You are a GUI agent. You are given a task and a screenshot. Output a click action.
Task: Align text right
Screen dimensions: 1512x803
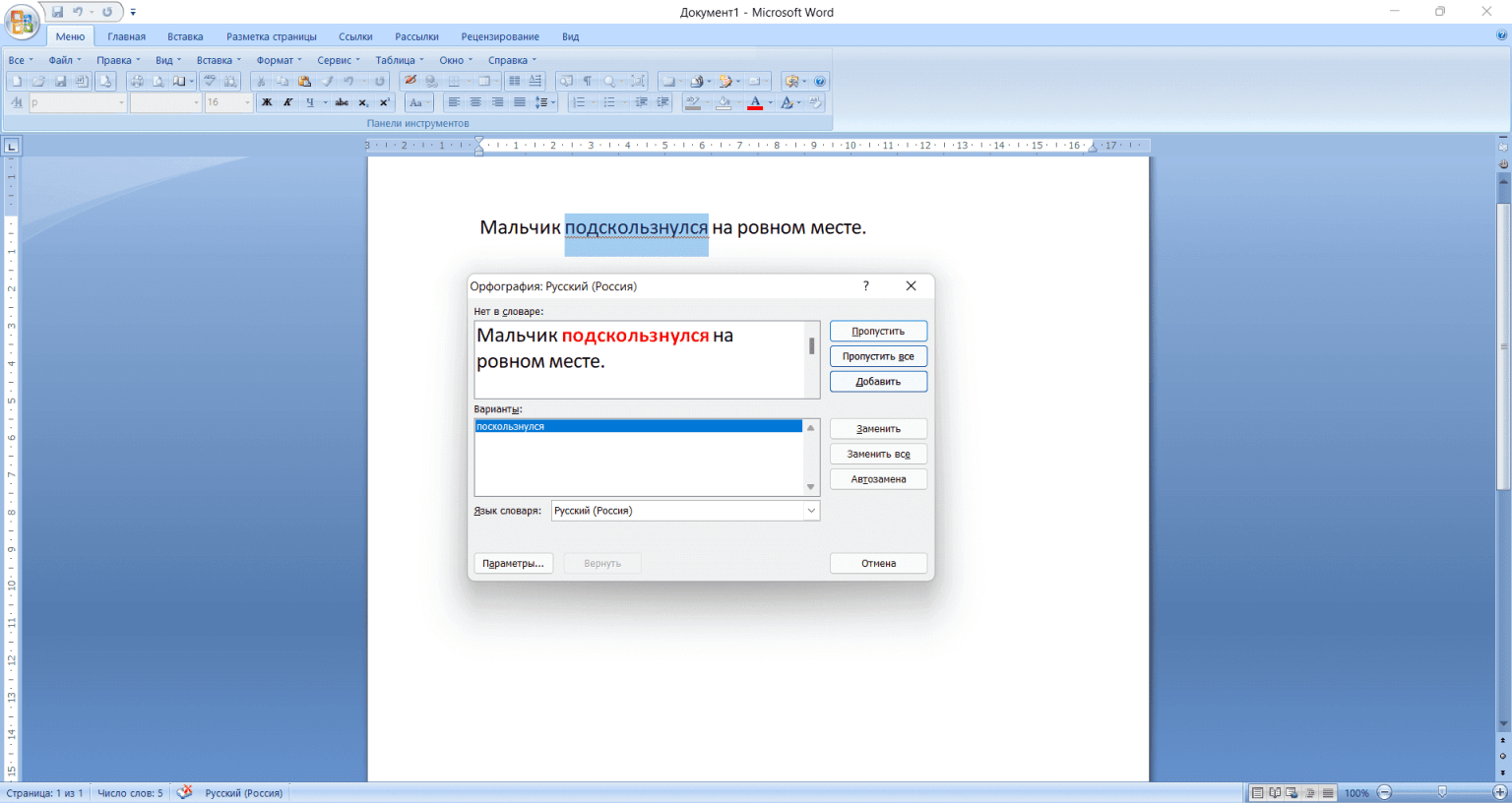(x=497, y=102)
